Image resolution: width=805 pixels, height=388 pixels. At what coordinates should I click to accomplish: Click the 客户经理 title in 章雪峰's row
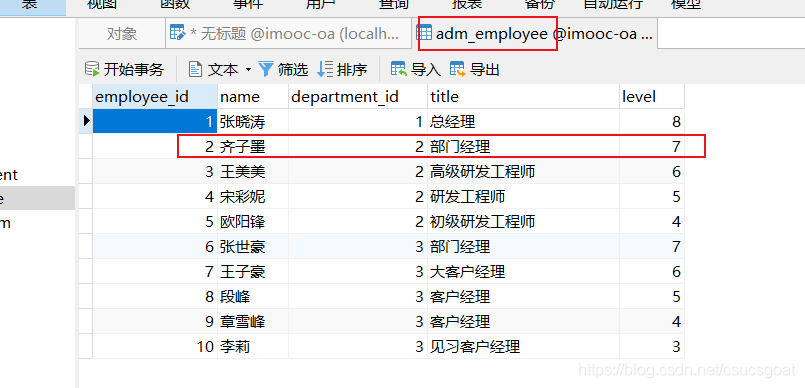click(523, 322)
